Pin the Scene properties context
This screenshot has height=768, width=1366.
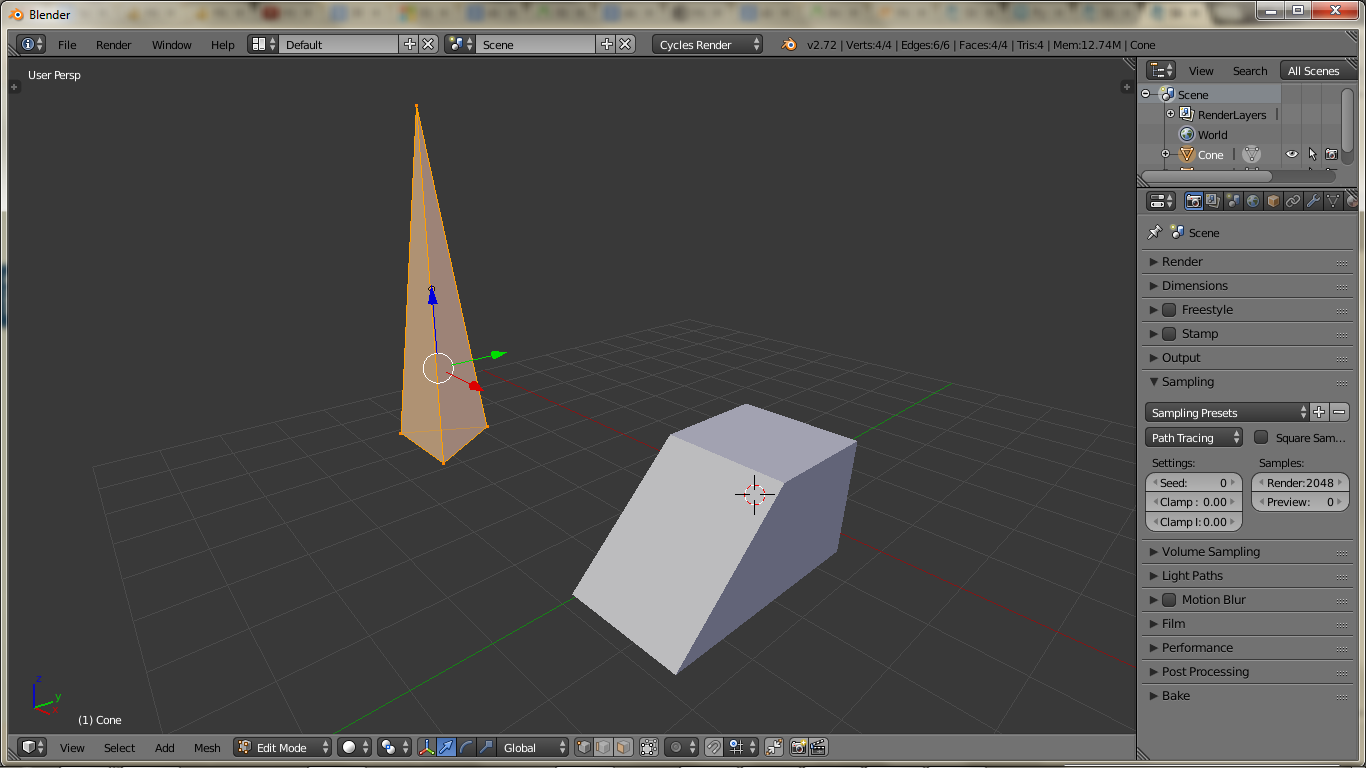(1155, 232)
